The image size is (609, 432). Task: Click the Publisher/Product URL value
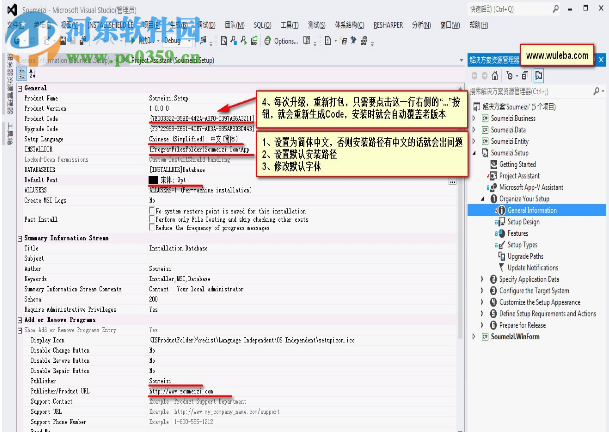click(x=181, y=391)
